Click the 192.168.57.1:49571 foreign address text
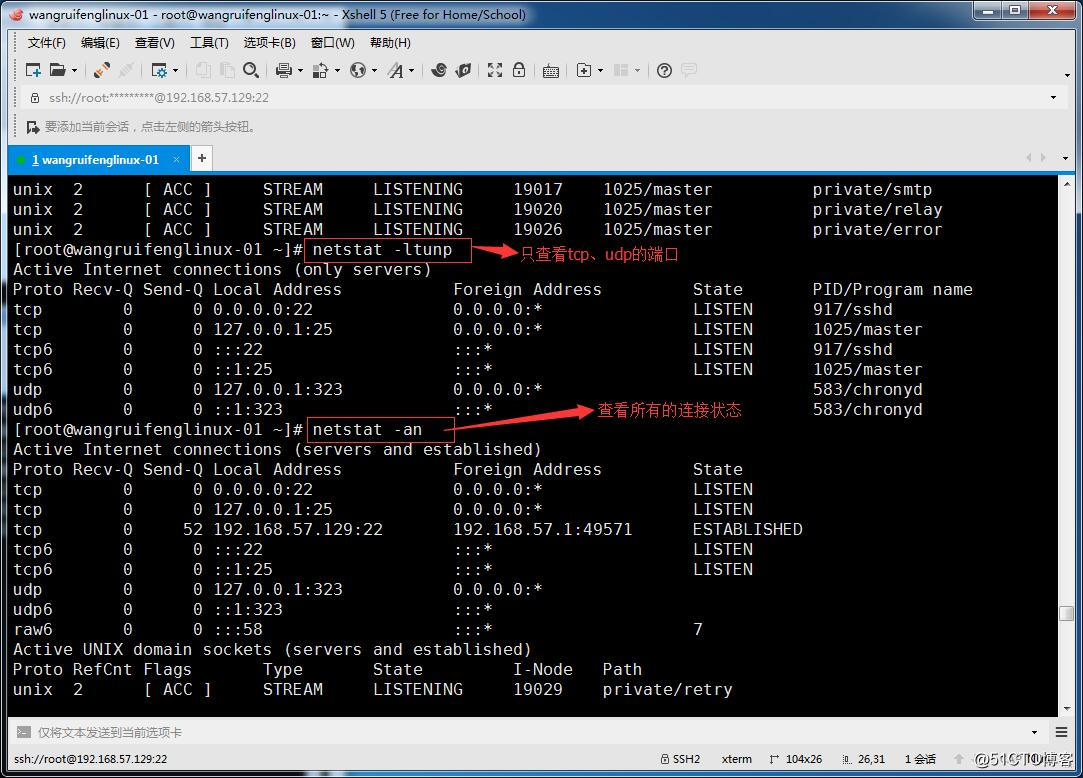Screen dimensions: 1083x778 click(542, 529)
